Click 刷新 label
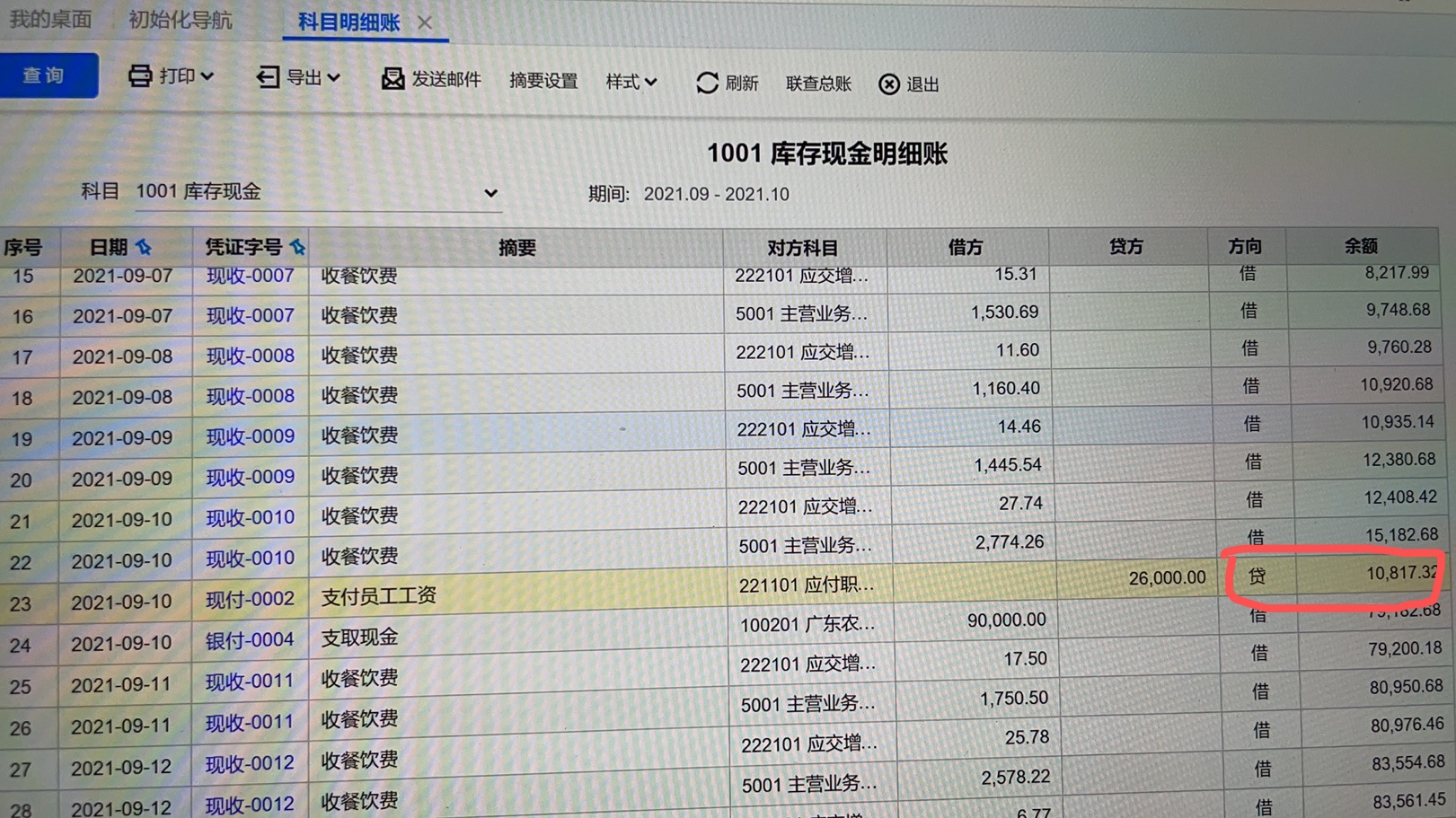The height and width of the screenshot is (818, 1456). tap(742, 84)
